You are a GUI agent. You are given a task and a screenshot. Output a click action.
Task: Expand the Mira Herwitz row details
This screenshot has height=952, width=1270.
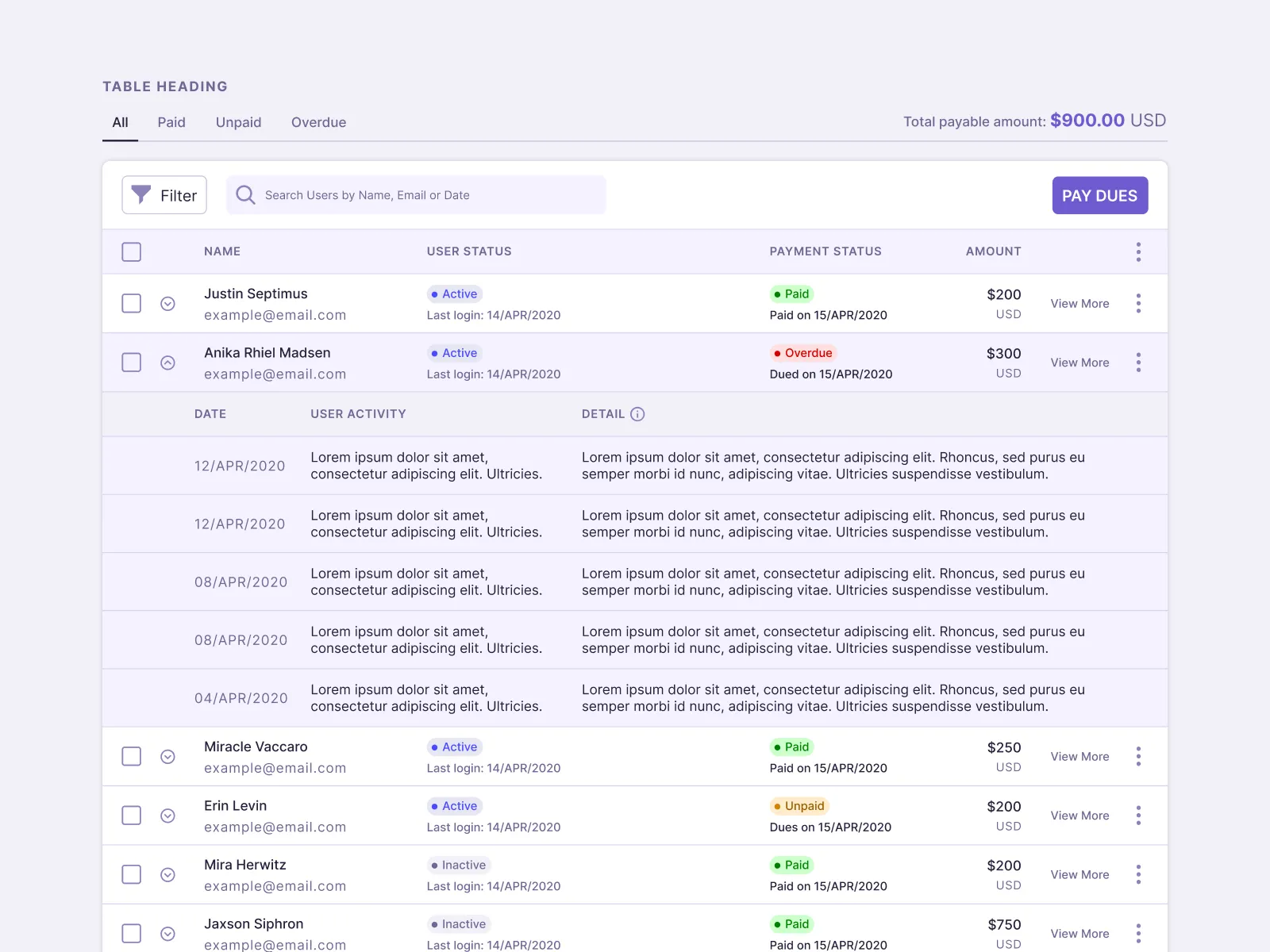tap(167, 874)
